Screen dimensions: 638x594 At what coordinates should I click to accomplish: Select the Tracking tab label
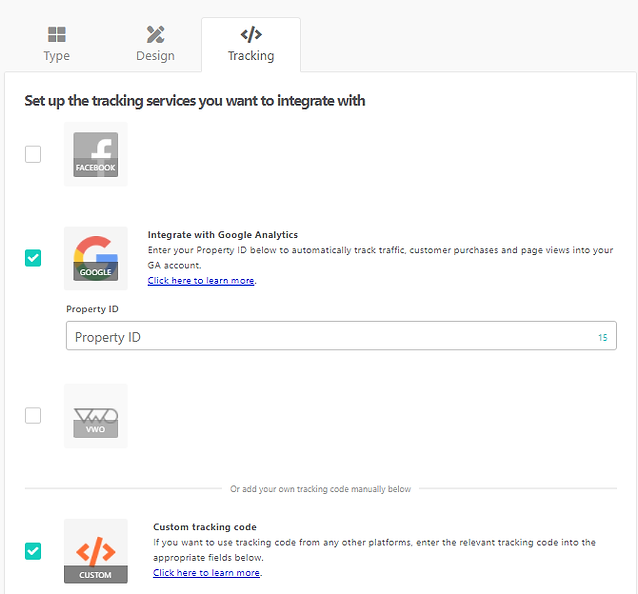click(x=251, y=56)
